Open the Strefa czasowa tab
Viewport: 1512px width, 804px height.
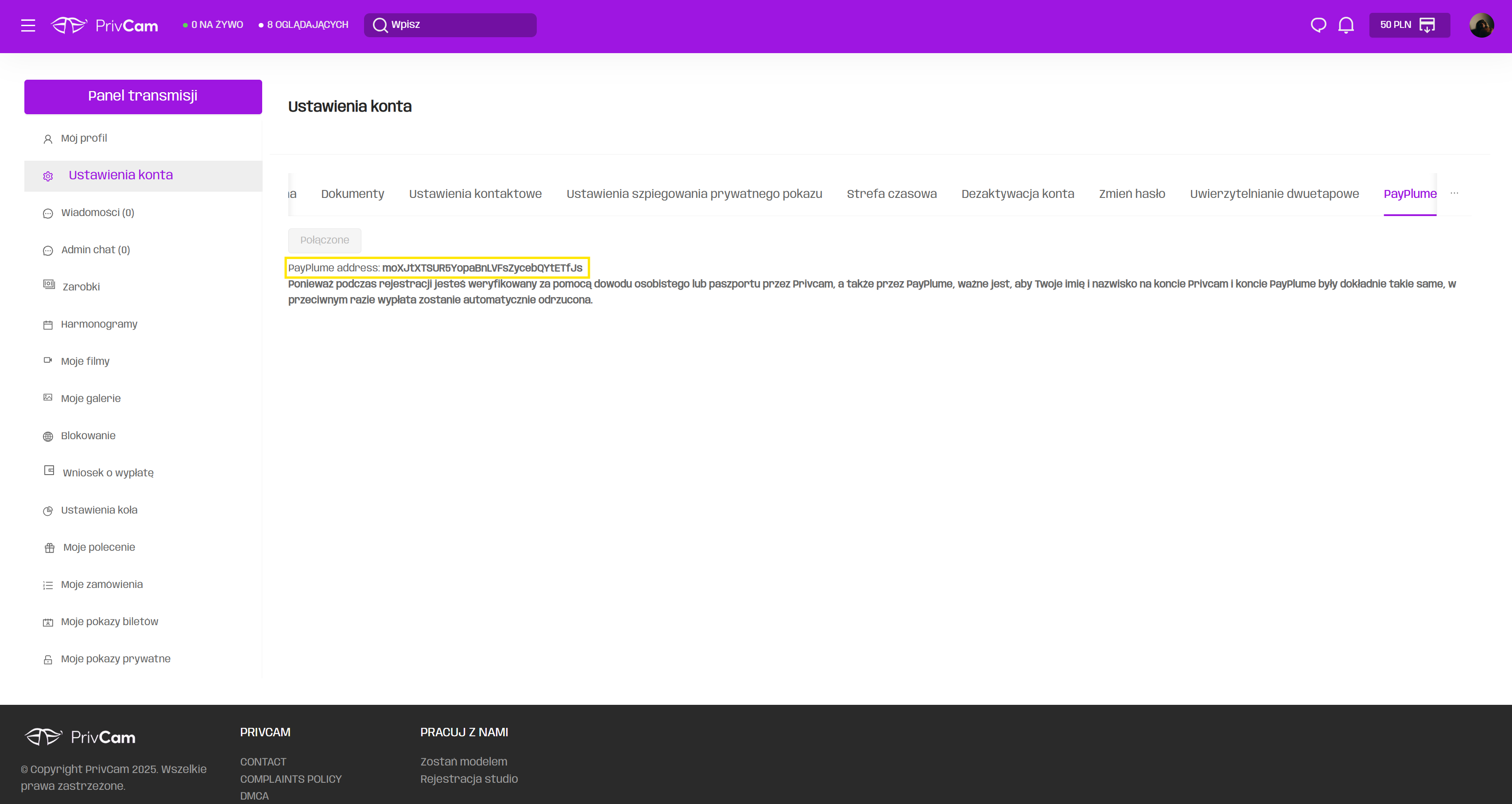click(x=891, y=193)
